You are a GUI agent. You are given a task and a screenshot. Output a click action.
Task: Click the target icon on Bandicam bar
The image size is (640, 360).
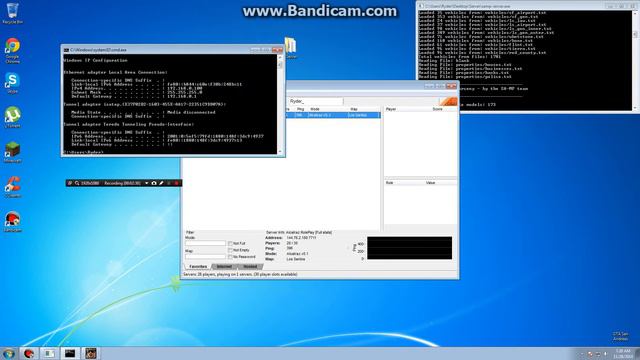tap(70, 183)
